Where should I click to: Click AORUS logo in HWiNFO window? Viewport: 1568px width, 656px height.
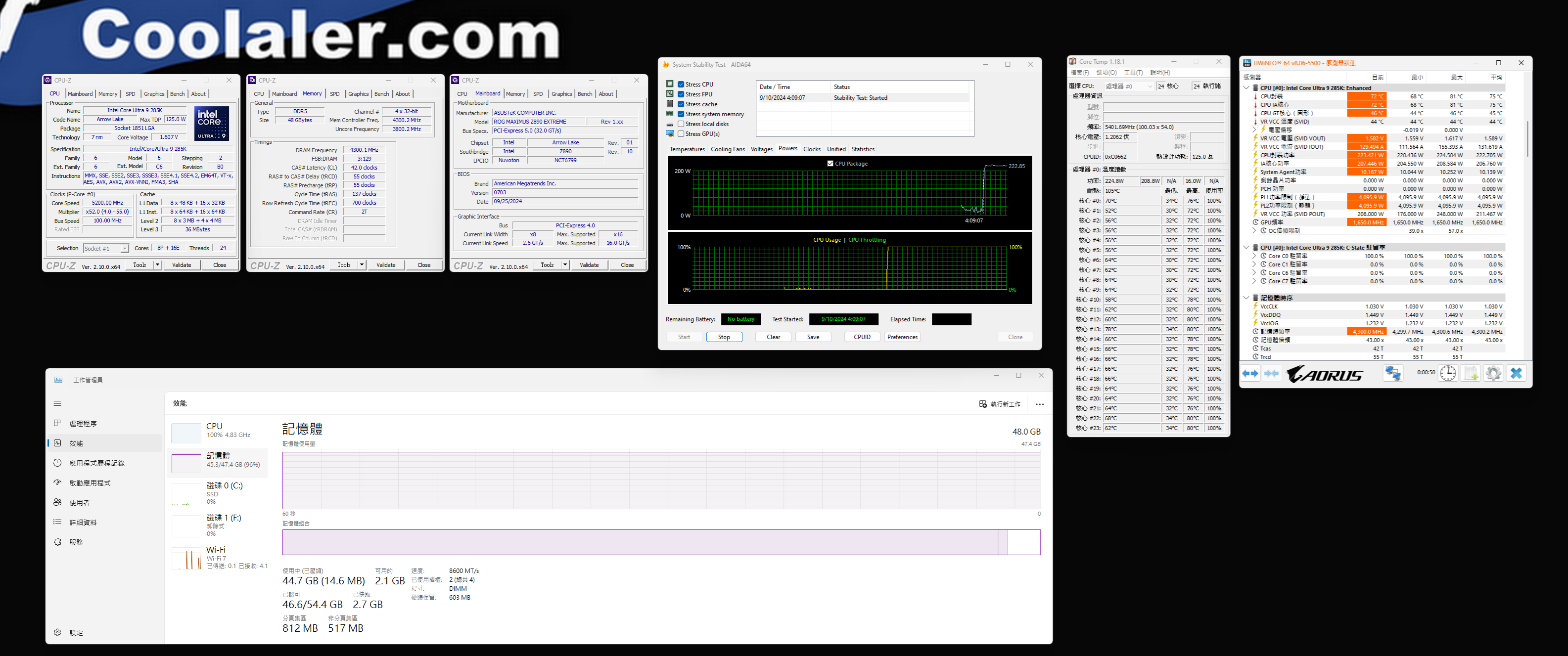[x=1325, y=373]
